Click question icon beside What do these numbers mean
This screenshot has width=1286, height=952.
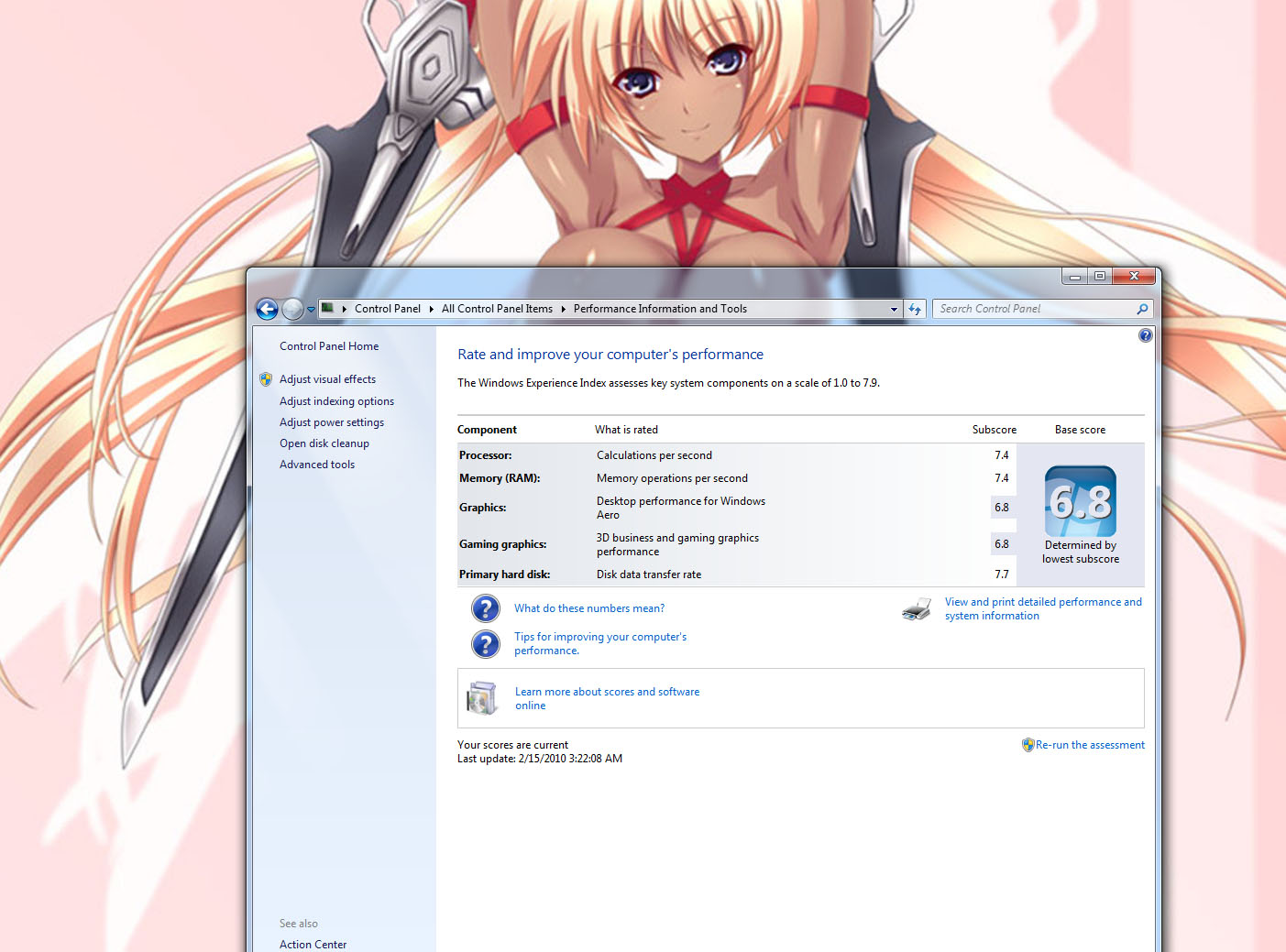pos(486,608)
